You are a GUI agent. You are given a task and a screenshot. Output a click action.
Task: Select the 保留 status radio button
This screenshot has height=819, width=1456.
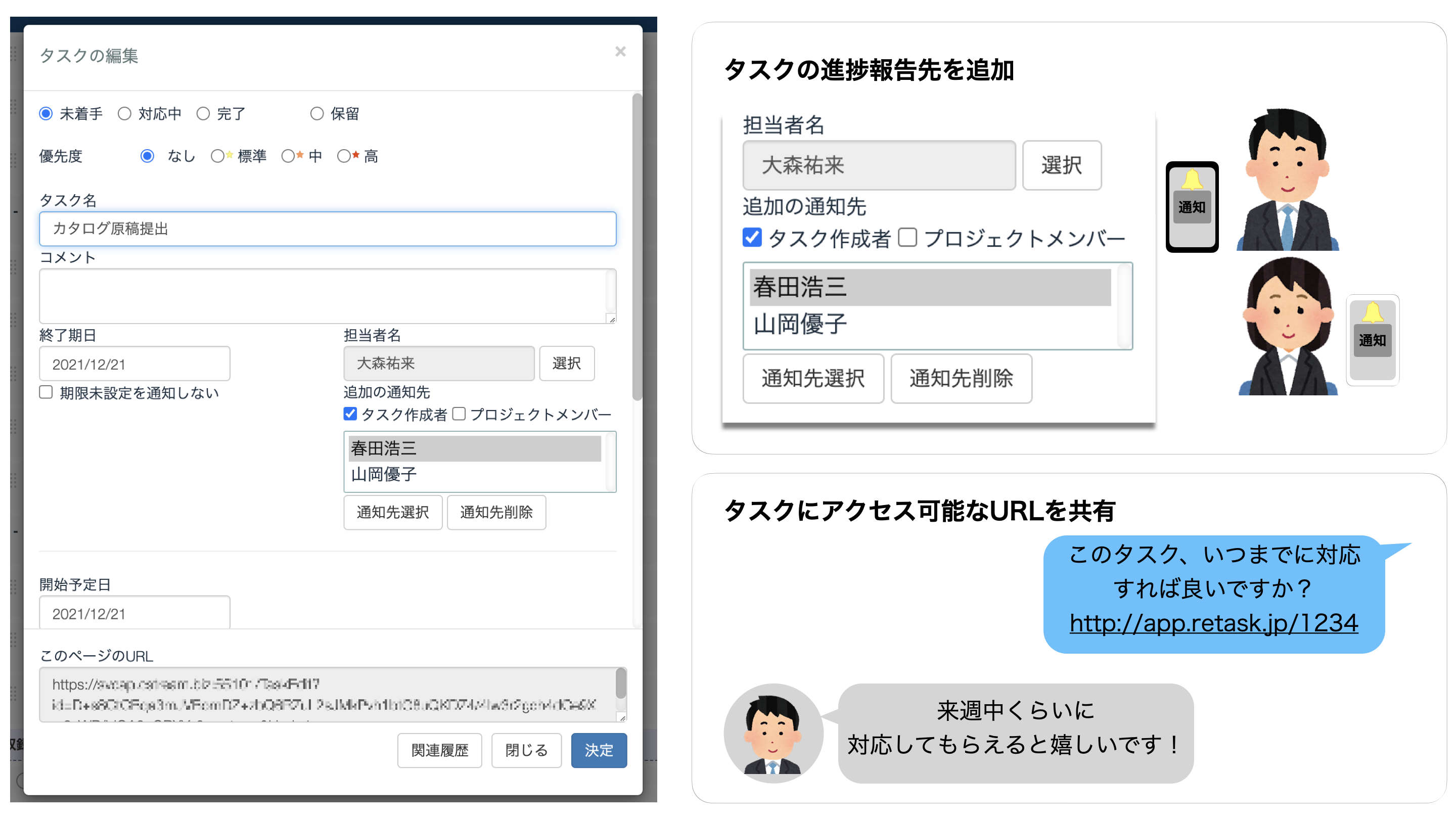click(316, 114)
